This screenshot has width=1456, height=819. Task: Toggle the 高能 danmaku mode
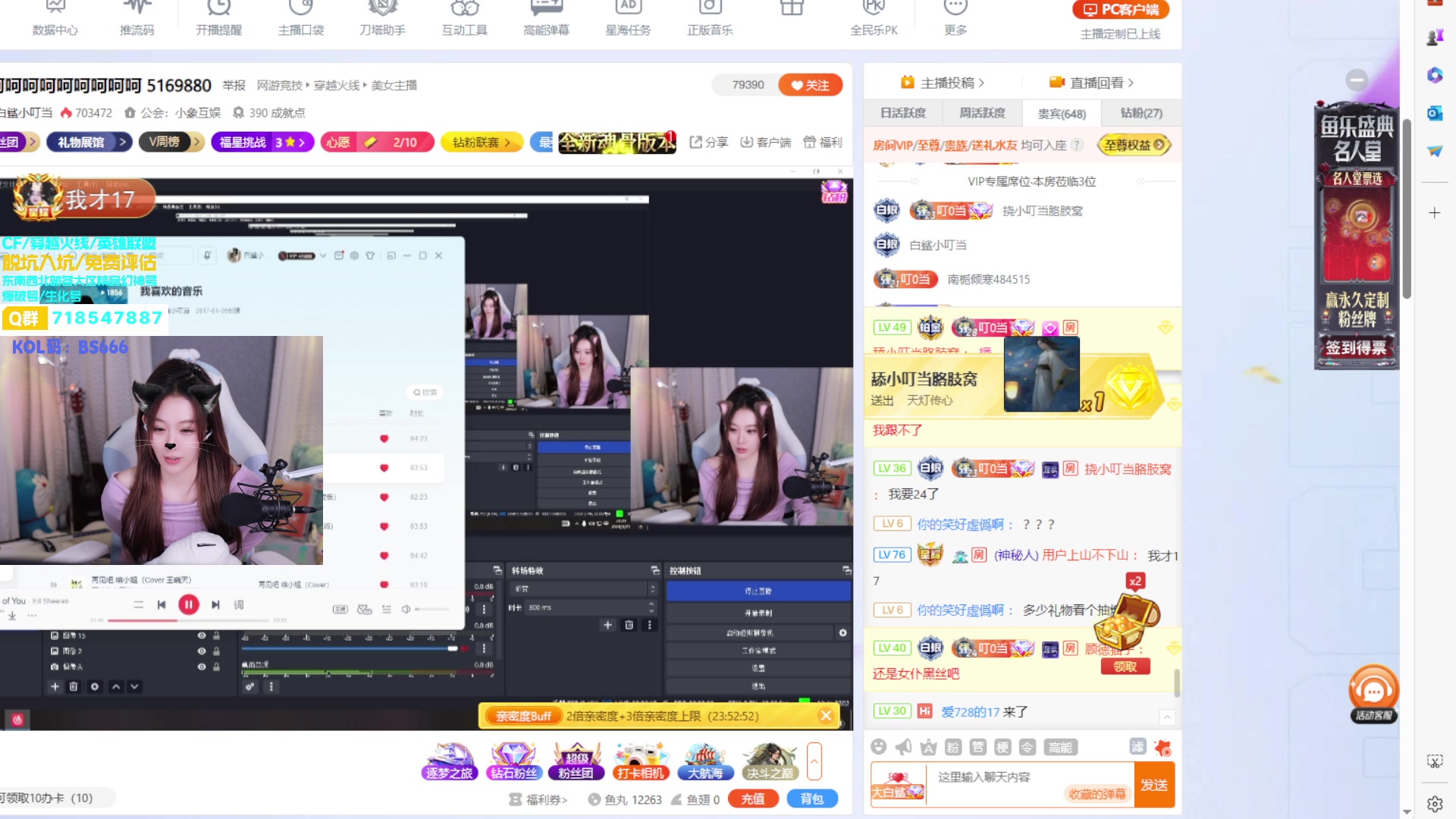[1059, 747]
